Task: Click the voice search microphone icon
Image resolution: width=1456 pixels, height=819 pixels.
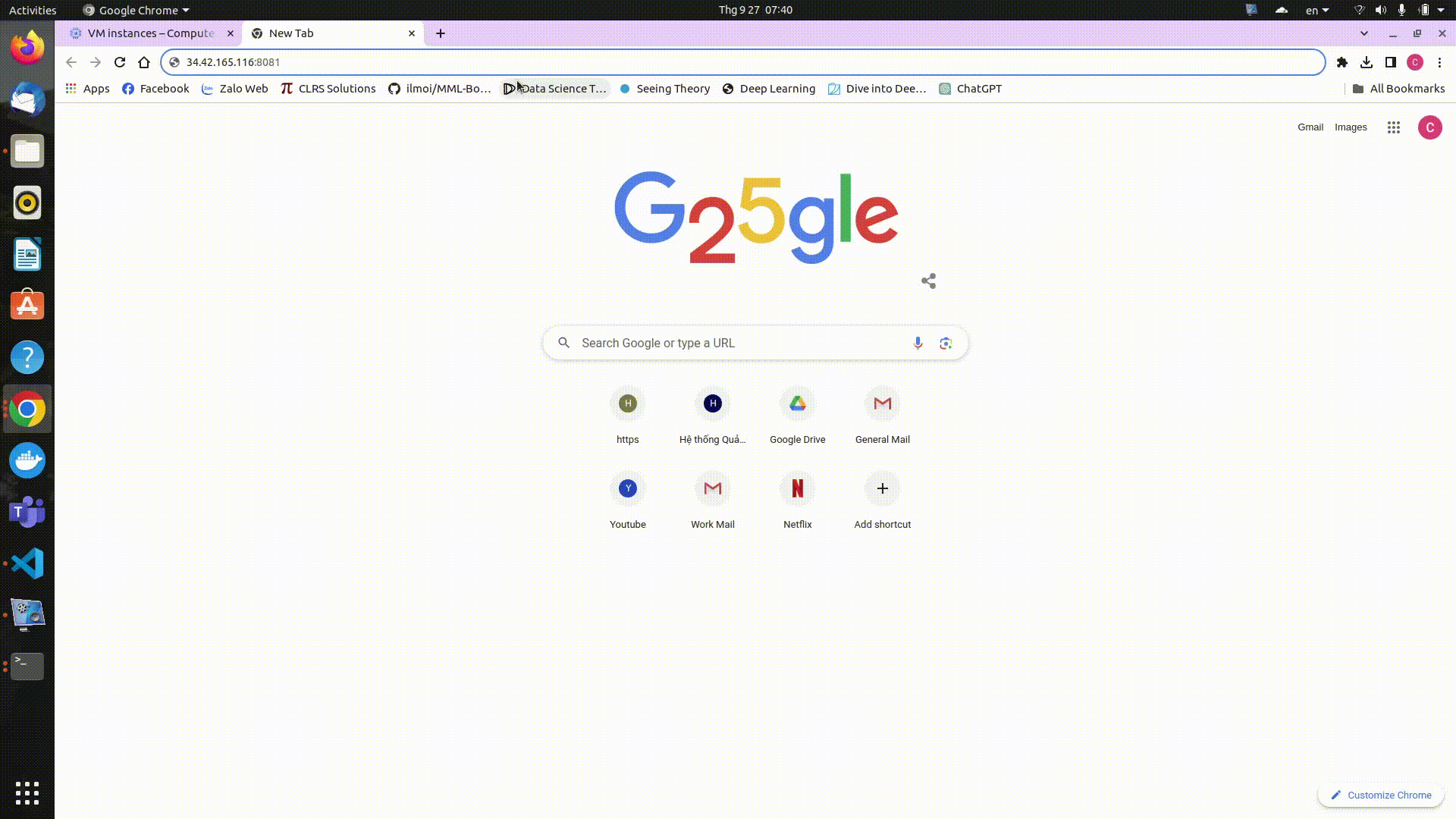Action: click(918, 343)
